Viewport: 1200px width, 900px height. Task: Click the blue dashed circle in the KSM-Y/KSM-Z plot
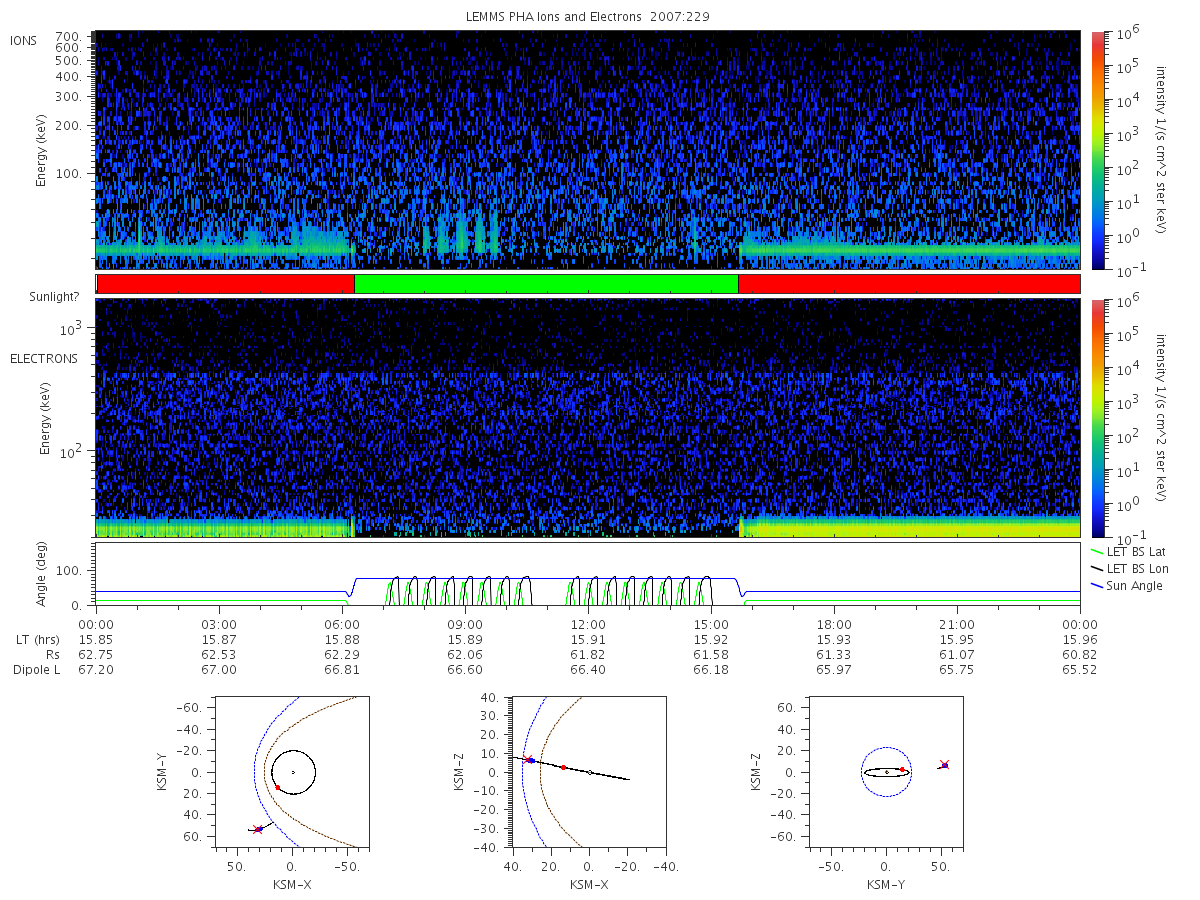pyautogui.click(x=886, y=772)
